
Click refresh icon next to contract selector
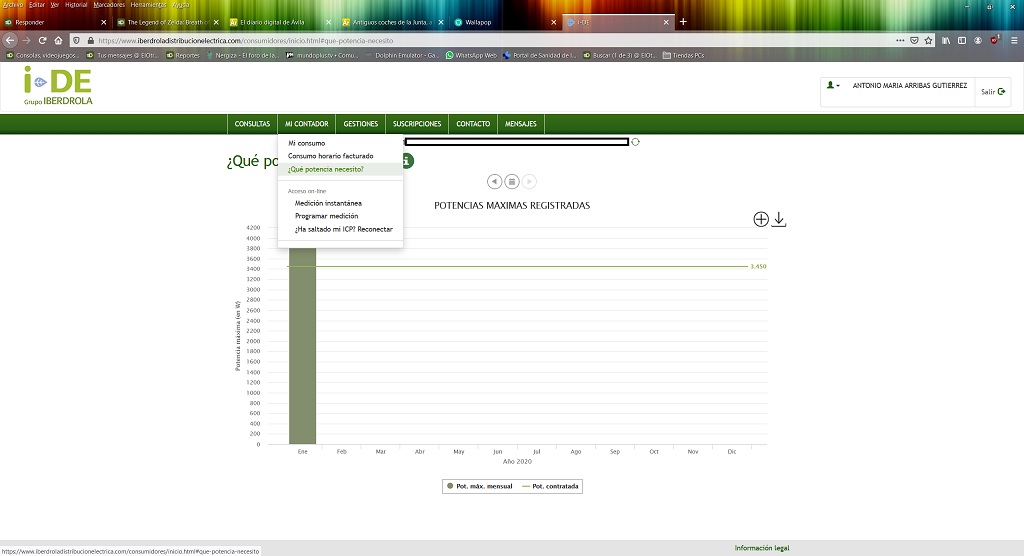pyautogui.click(x=635, y=142)
